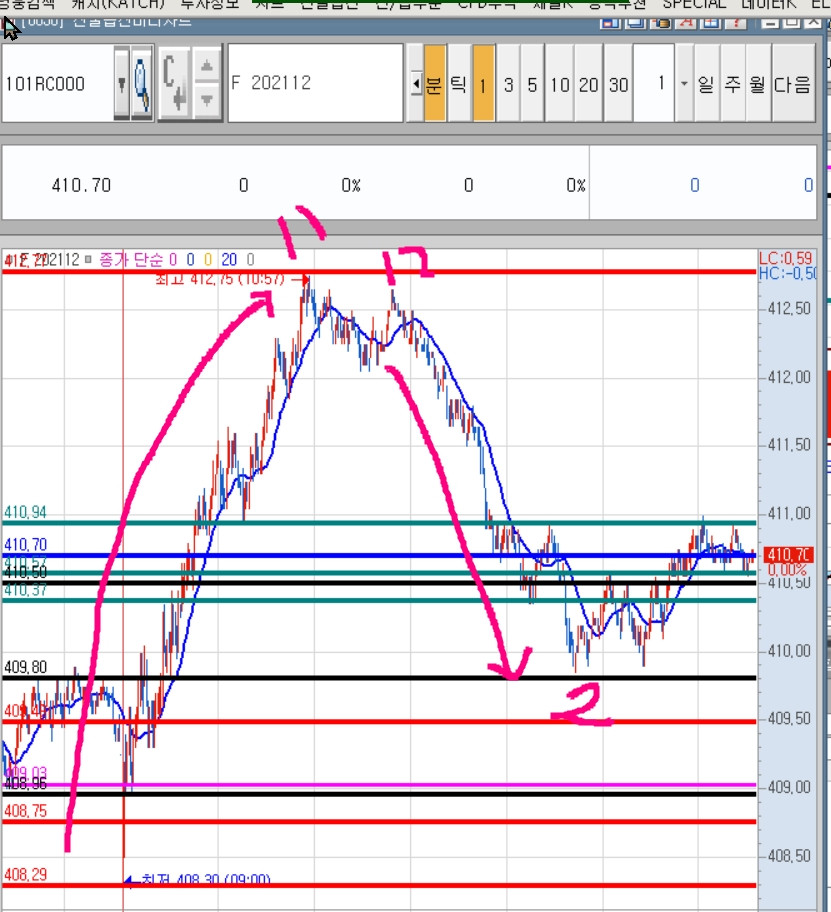Switch to the 10 interval
831x912 pixels.
tap(559, 83)
